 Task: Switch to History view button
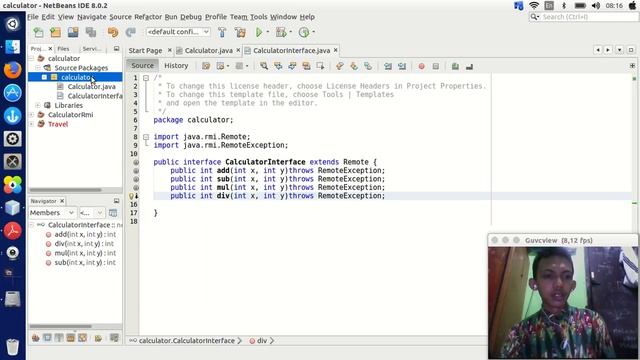pyautogui.click(x=176, y=66)
